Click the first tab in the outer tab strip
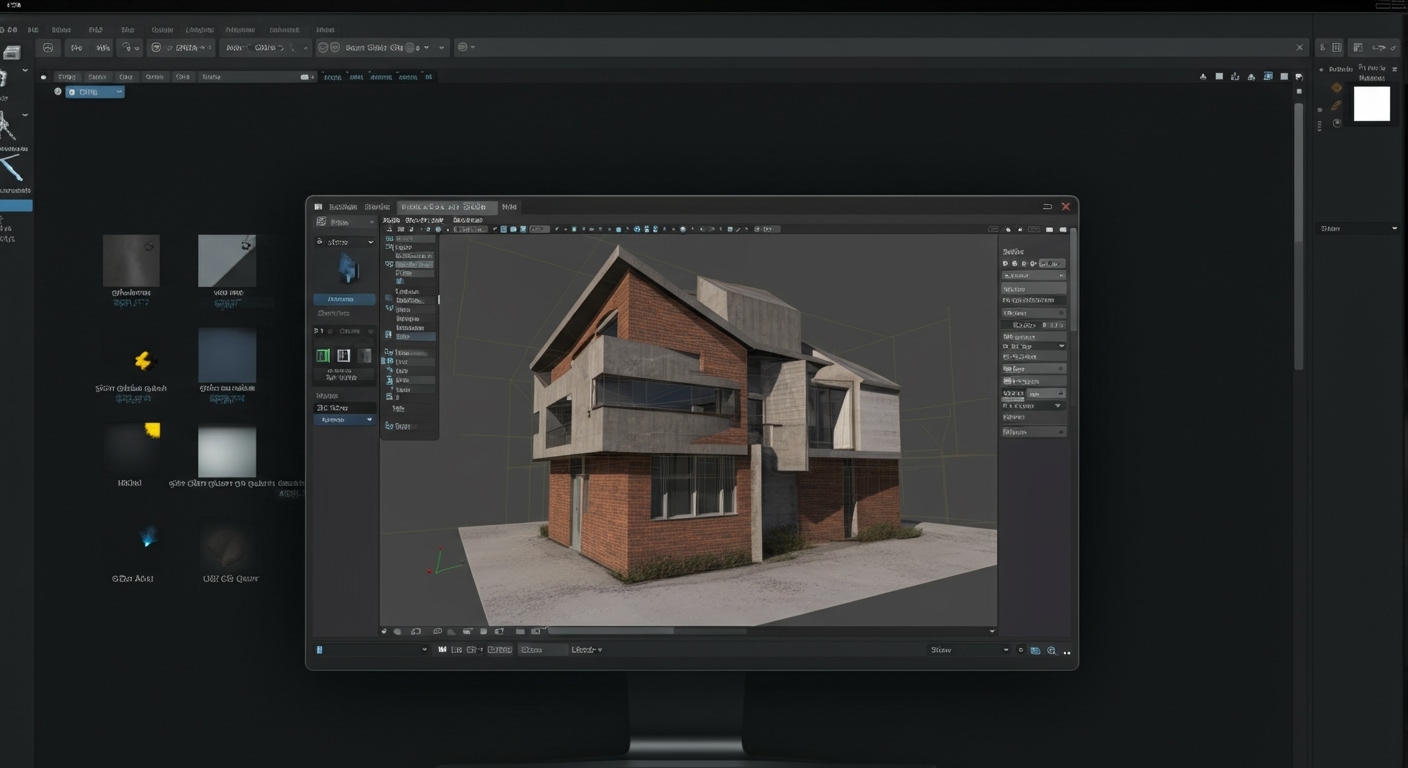The height and width of the screenshot is (768, 1408). coord(66,77)
